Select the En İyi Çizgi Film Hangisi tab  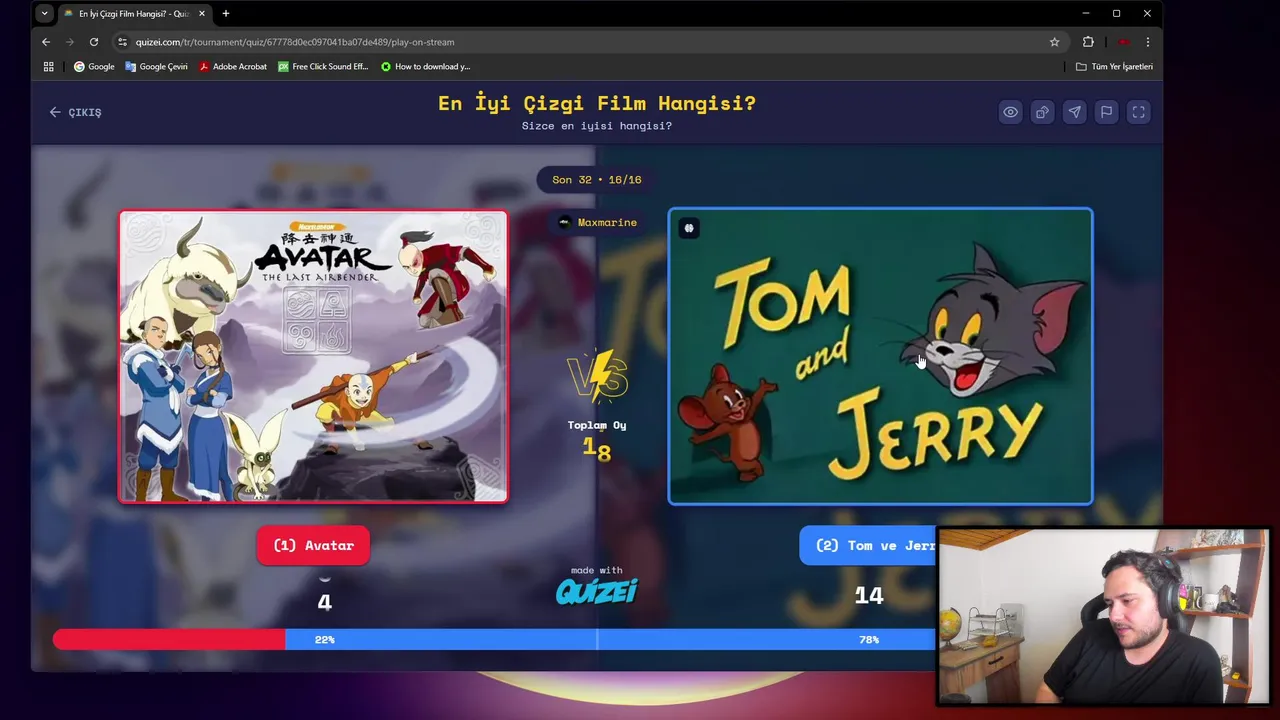pos(134,14)
